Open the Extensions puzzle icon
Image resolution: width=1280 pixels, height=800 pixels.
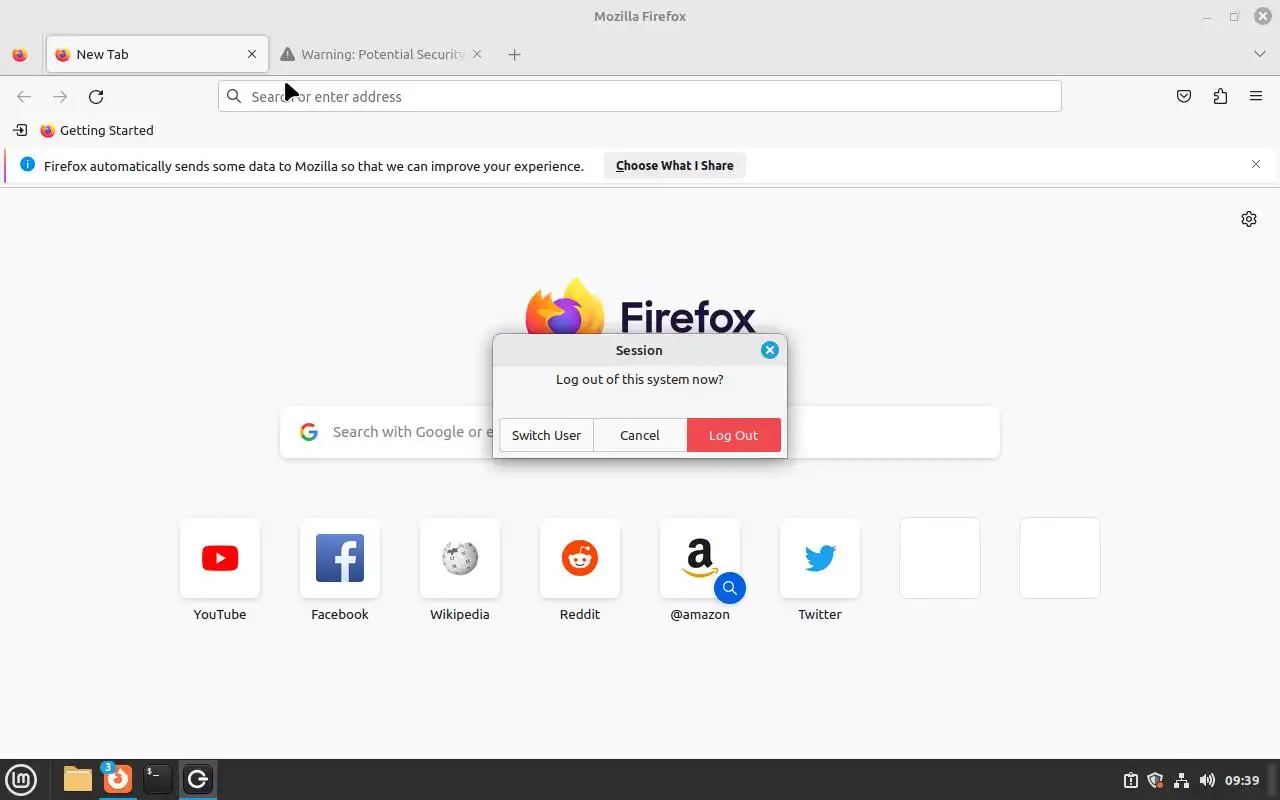tap(1220, 97)
